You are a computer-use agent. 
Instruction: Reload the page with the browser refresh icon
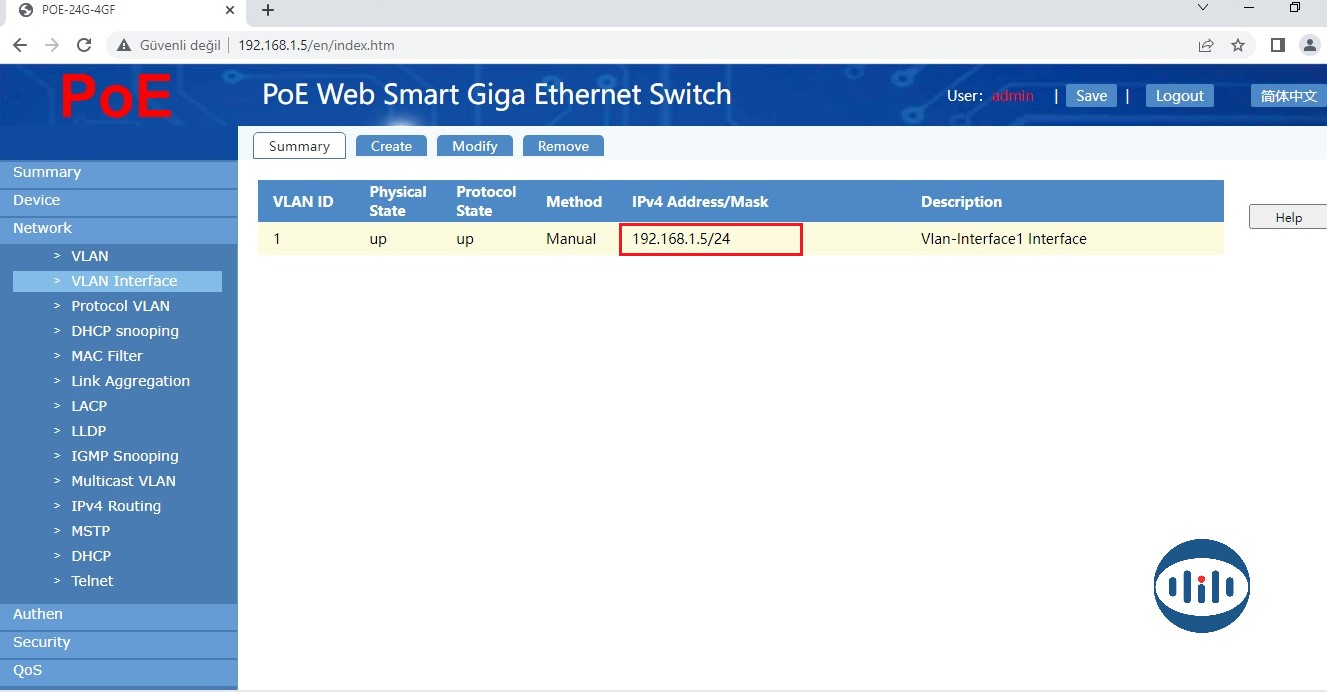[84, 45]
